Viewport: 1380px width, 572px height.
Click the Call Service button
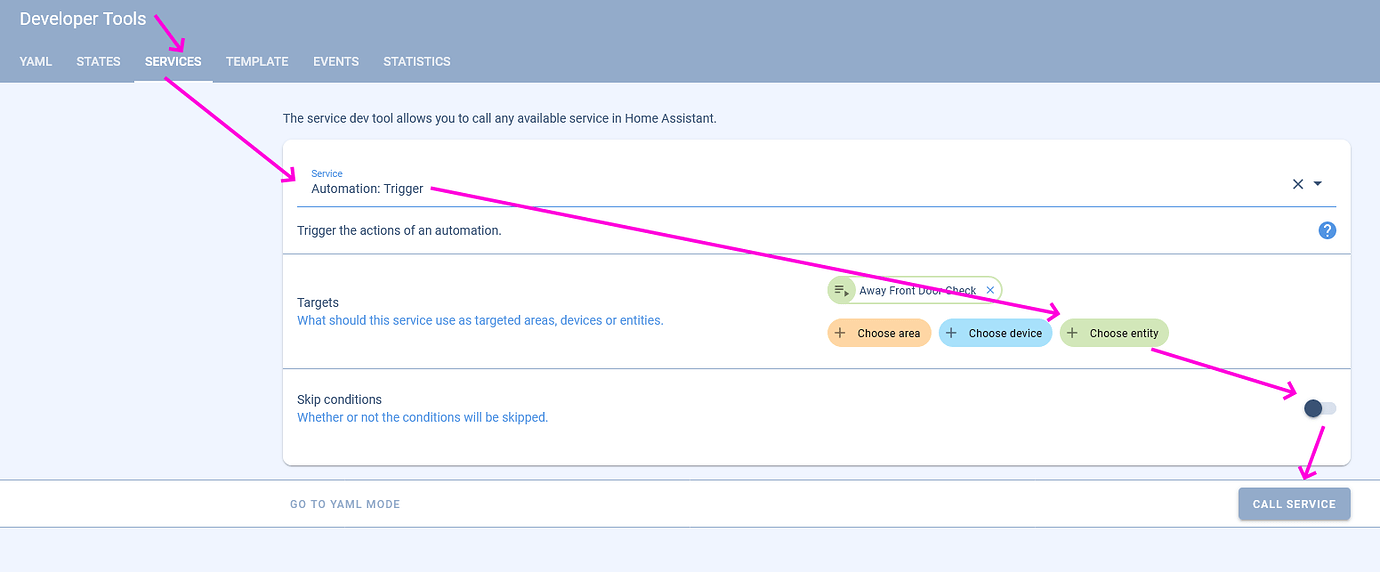(x=1294, y=504)
